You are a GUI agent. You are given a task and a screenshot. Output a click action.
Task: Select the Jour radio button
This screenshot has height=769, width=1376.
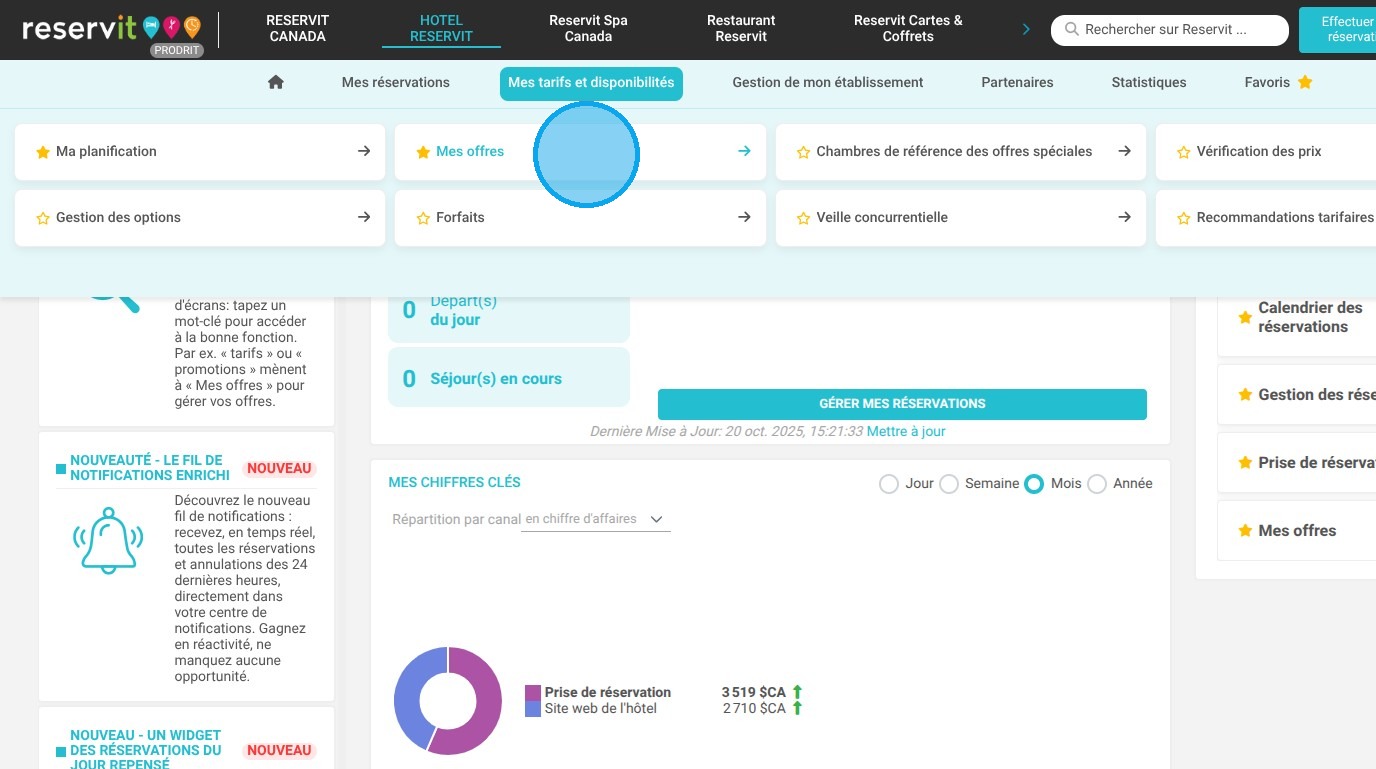click(x=889, y=484)
